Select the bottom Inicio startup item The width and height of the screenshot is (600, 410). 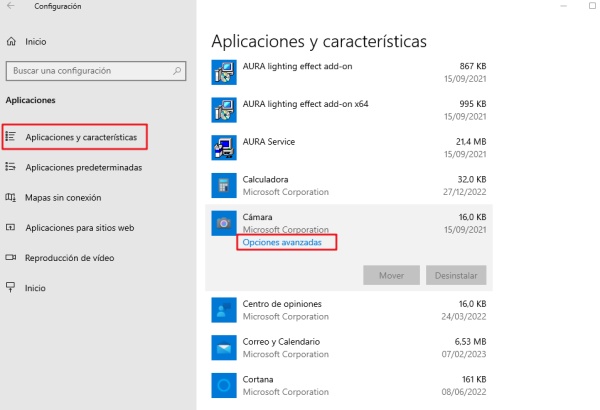tap(36, 288)
